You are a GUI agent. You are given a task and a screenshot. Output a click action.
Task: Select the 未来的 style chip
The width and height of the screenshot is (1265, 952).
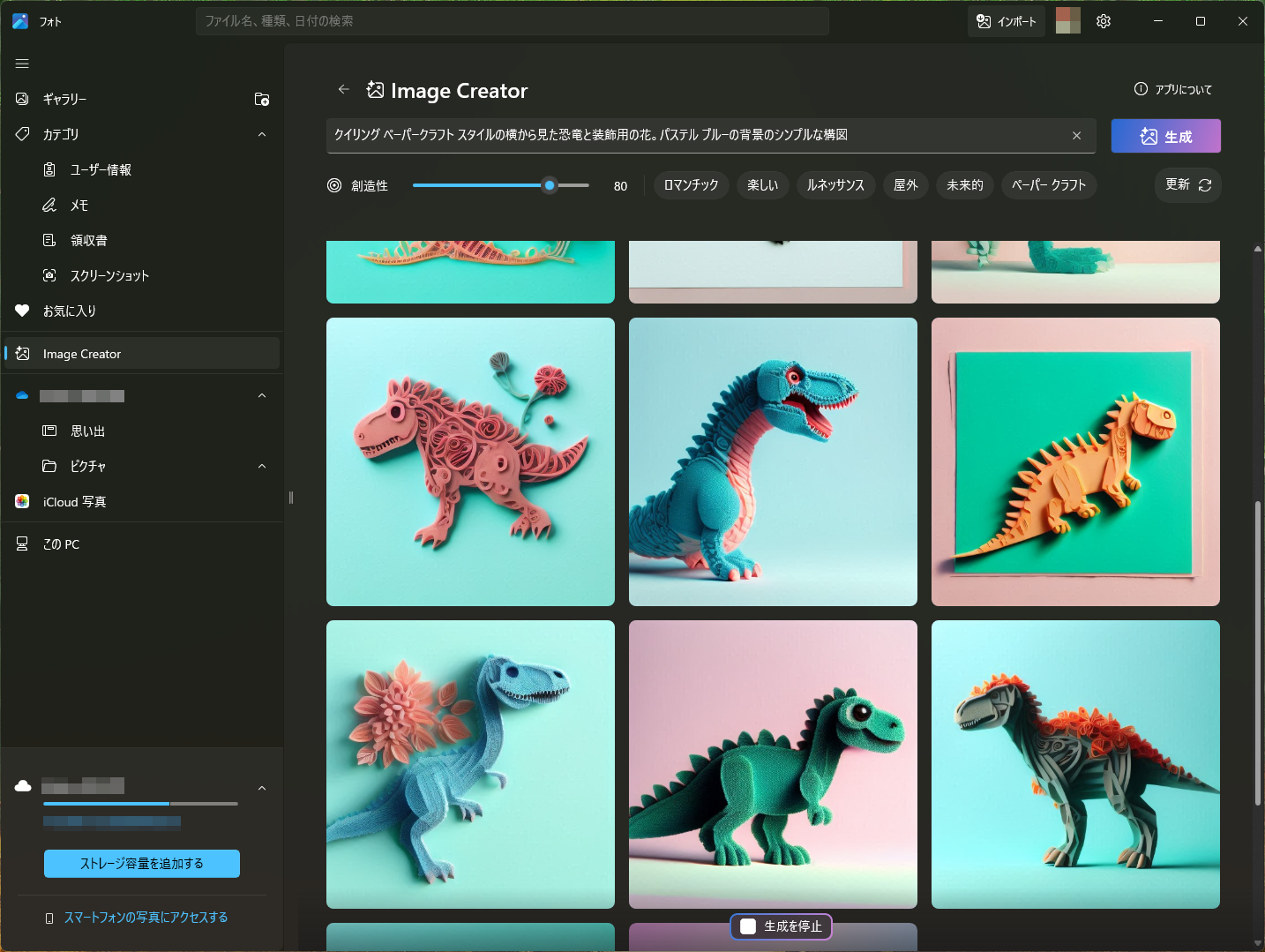(x=965, y=185)
